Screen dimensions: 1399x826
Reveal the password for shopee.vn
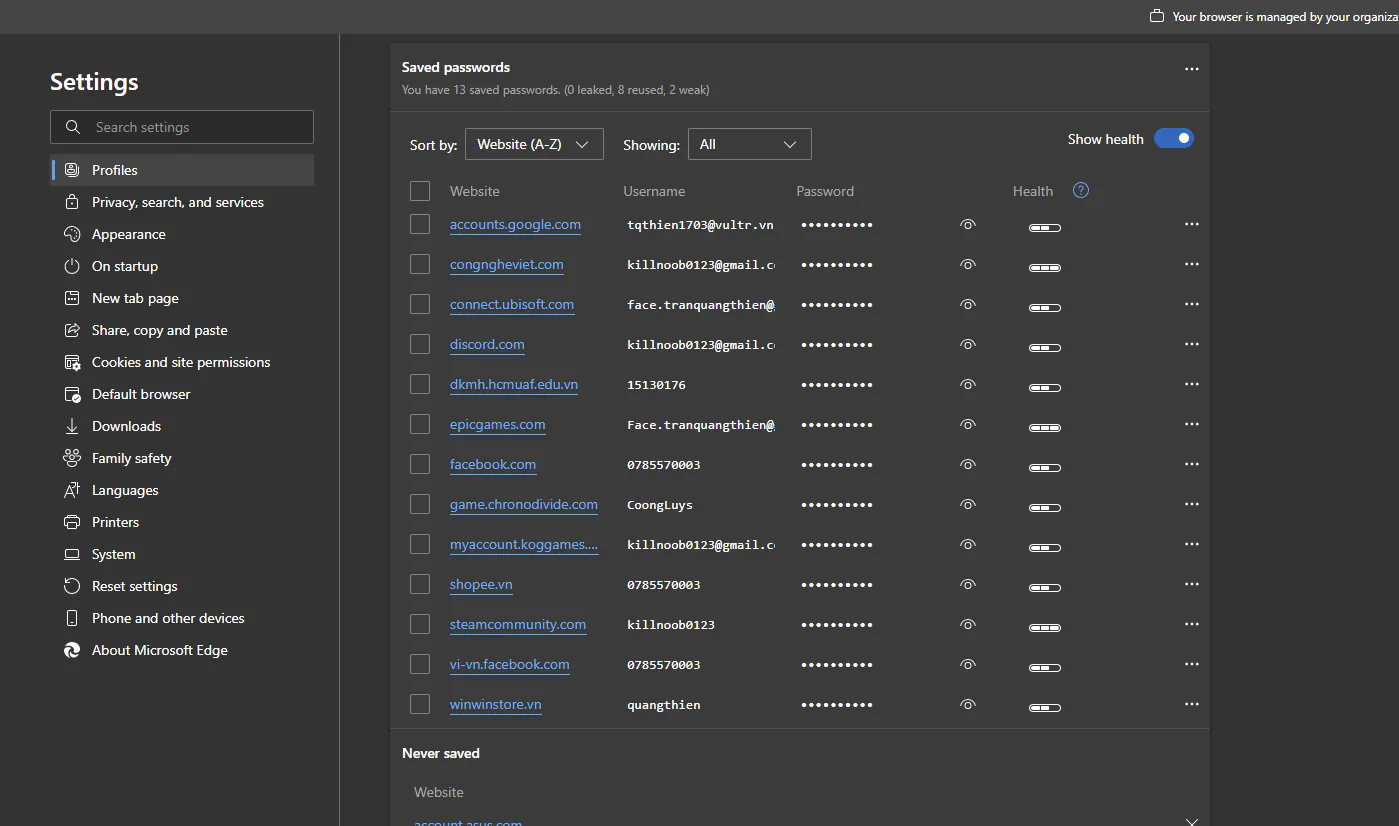point(967,584)
